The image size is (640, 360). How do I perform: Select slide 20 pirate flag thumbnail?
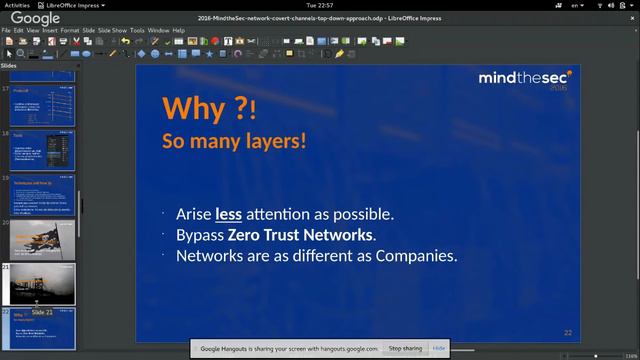pyautogui.click(x=42, y=240)
